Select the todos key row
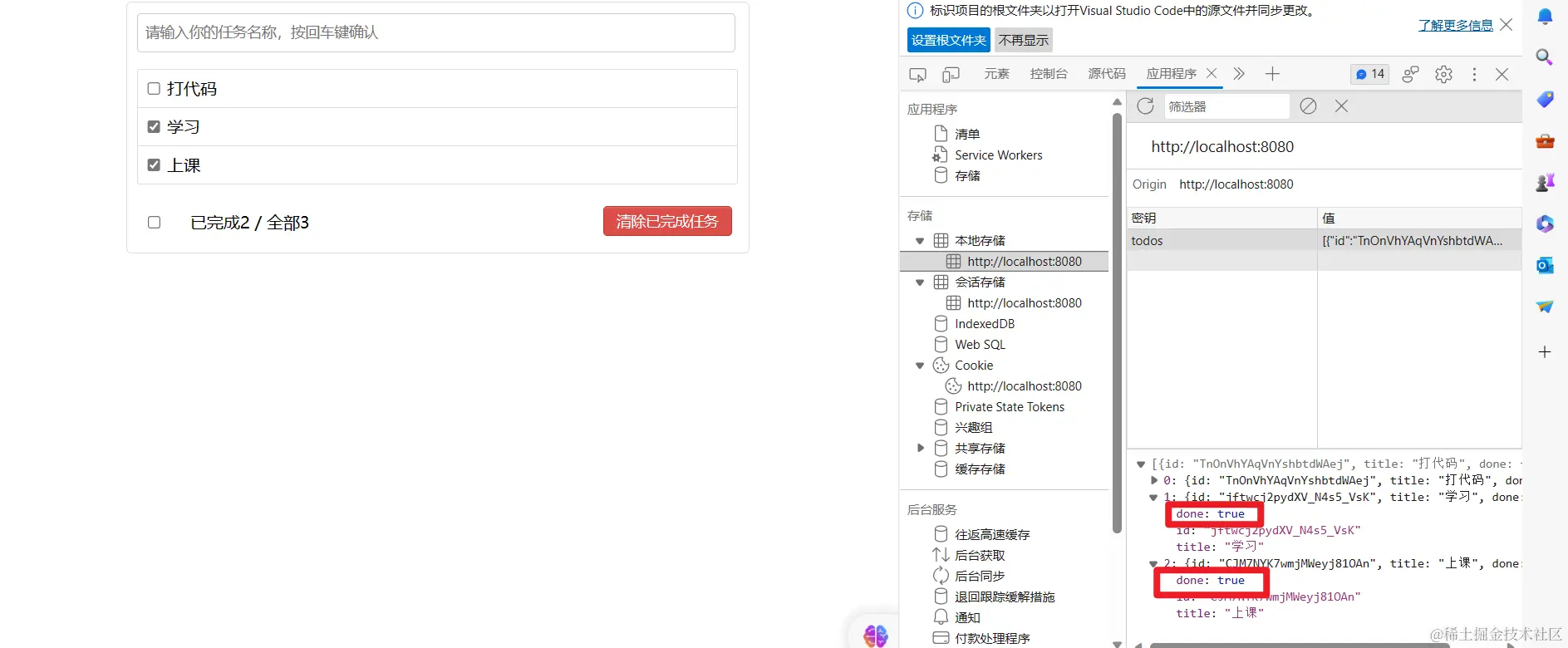This screenshot has width=1568, height=648. point(1325,241)
